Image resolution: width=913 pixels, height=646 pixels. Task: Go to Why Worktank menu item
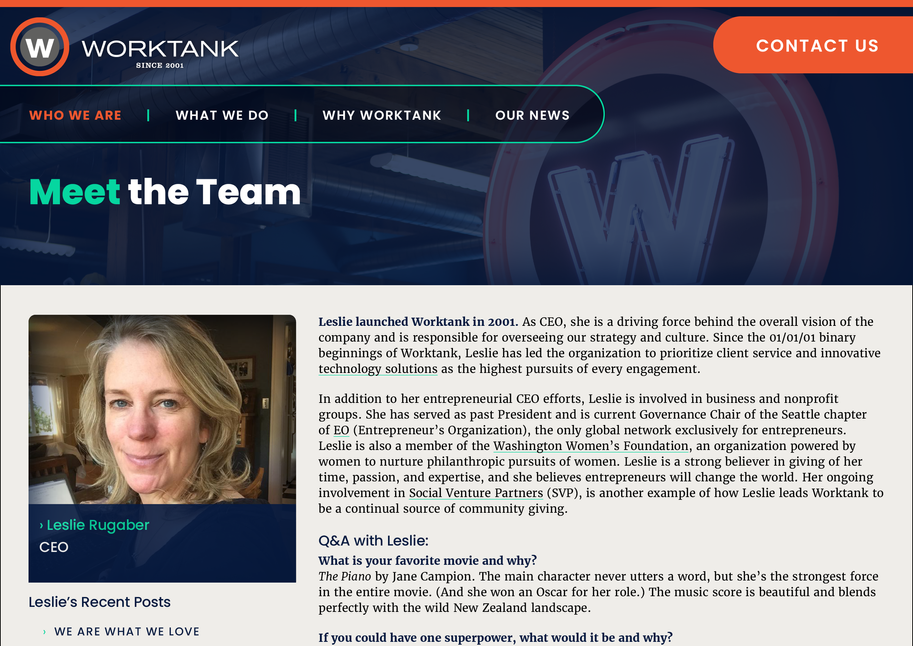coord(381,115)
